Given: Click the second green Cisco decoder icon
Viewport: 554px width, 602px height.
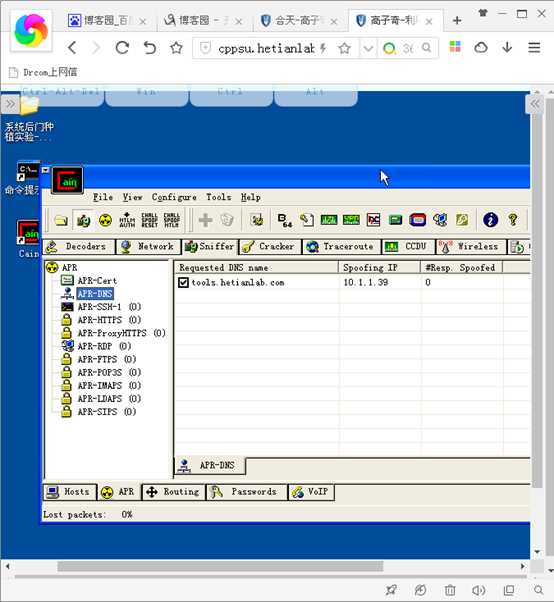Looking at the screenshot, I should (351, 220).
